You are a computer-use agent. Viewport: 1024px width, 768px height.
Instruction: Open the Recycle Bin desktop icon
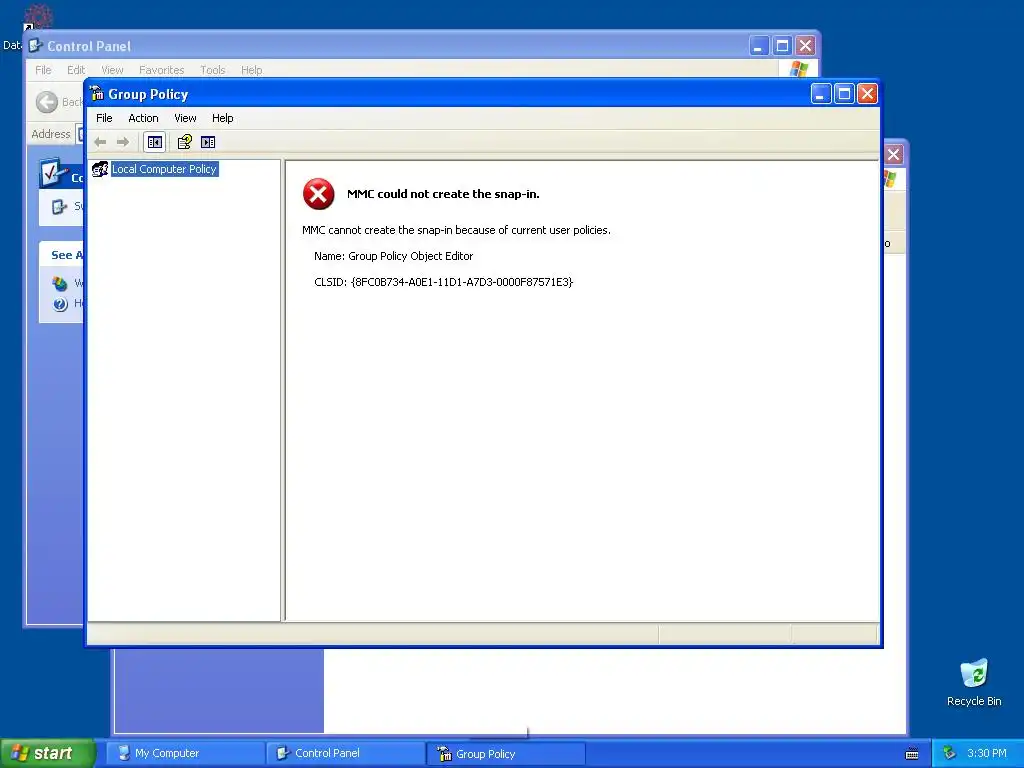tap(974, 682)
